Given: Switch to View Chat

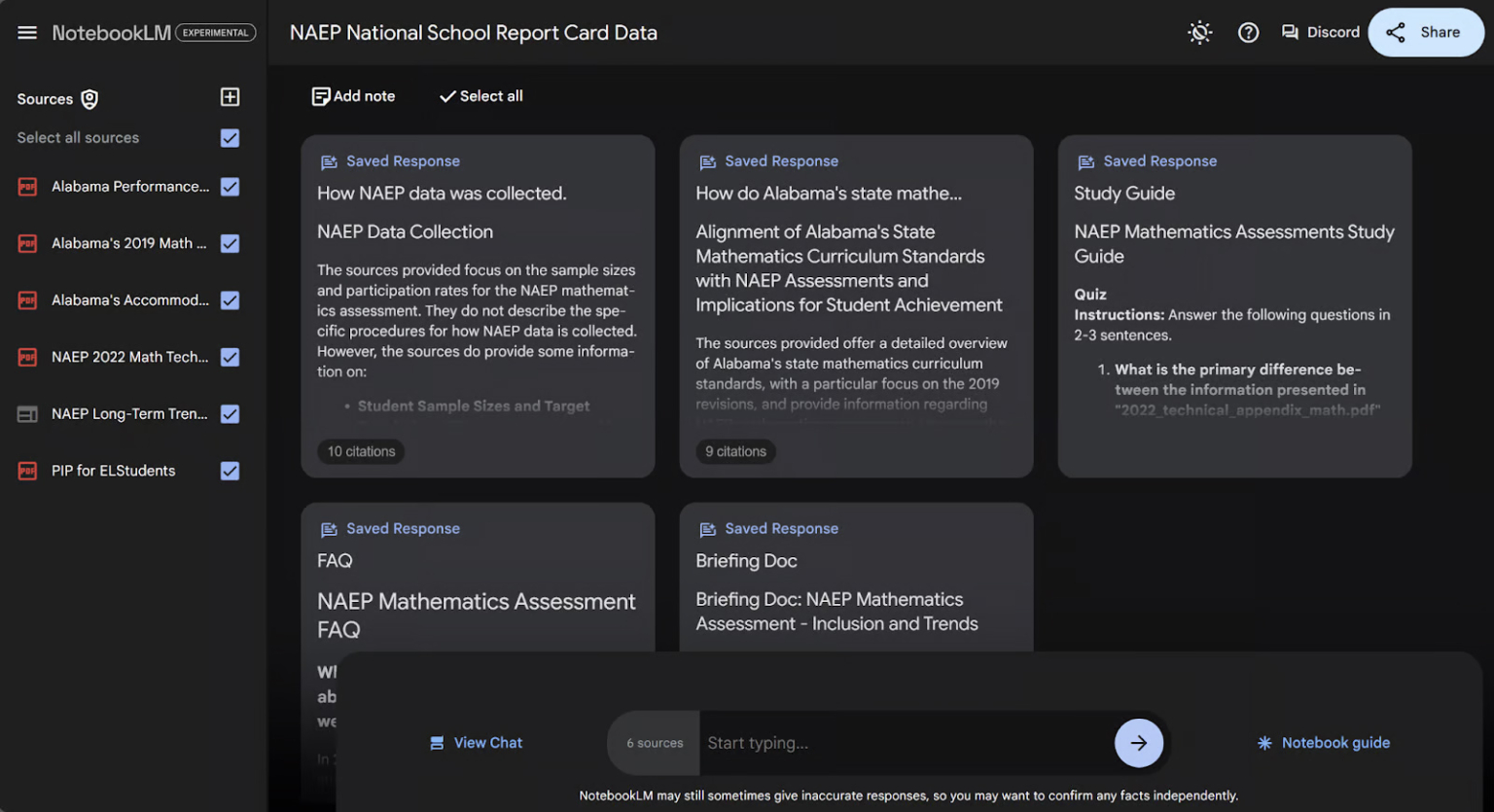Looking at the screenshot, I should tap(477, 743).
